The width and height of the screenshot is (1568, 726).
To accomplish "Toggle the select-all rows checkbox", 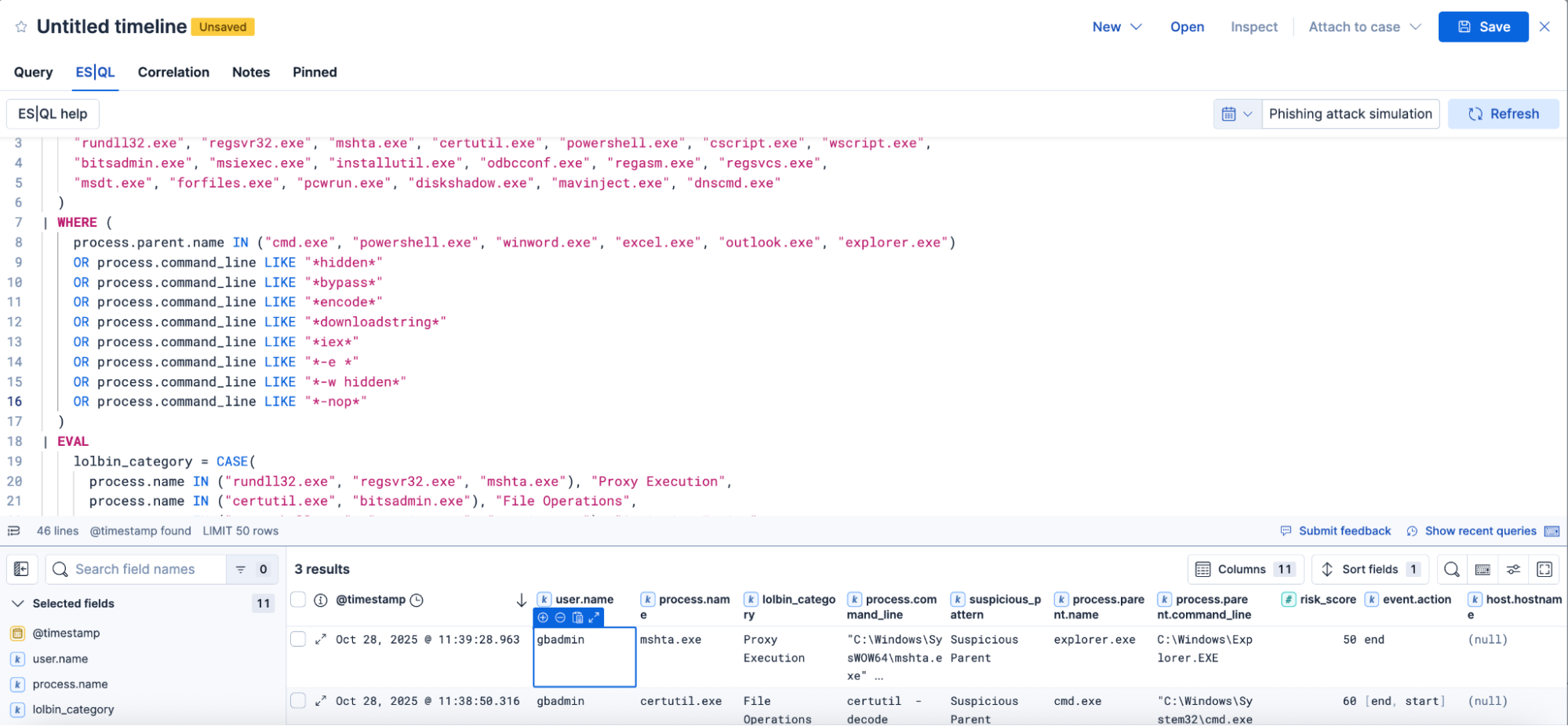I will (298, 600).
